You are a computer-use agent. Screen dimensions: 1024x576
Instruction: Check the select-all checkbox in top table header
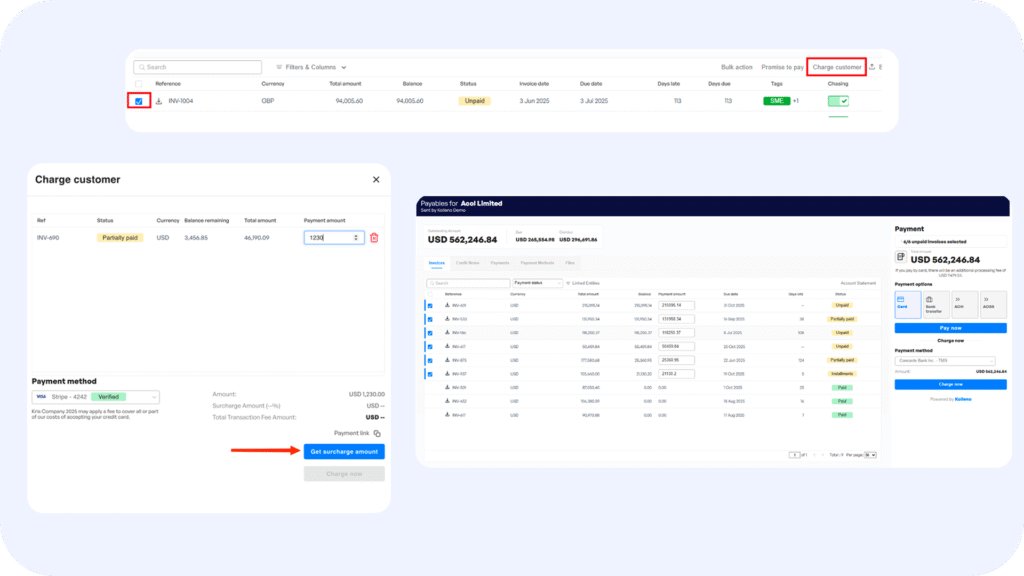pyautogui.click(x=139, y=84)
